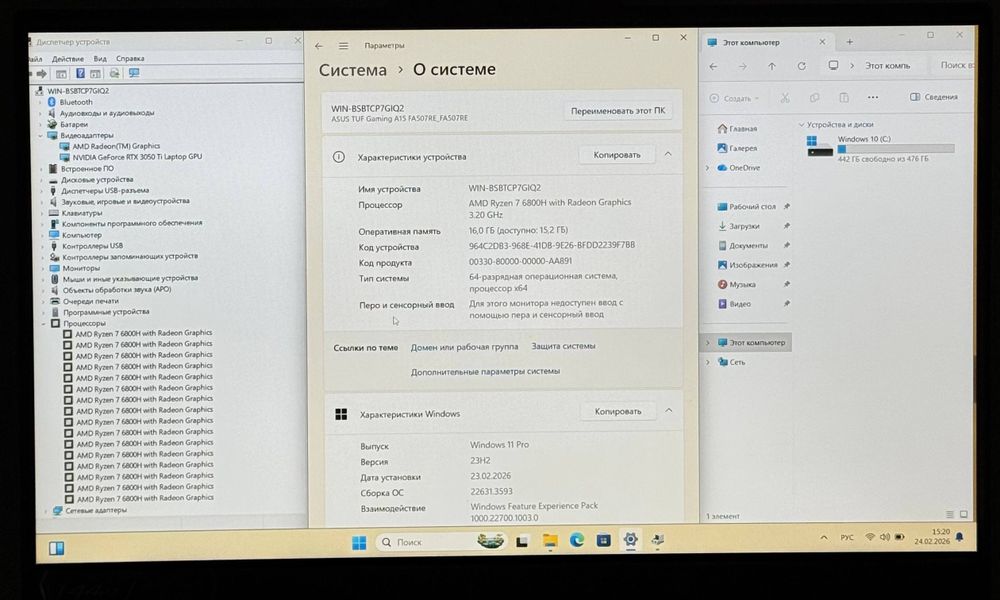
Task: Open Документы in Explorer sidebar
Action: 742,245
